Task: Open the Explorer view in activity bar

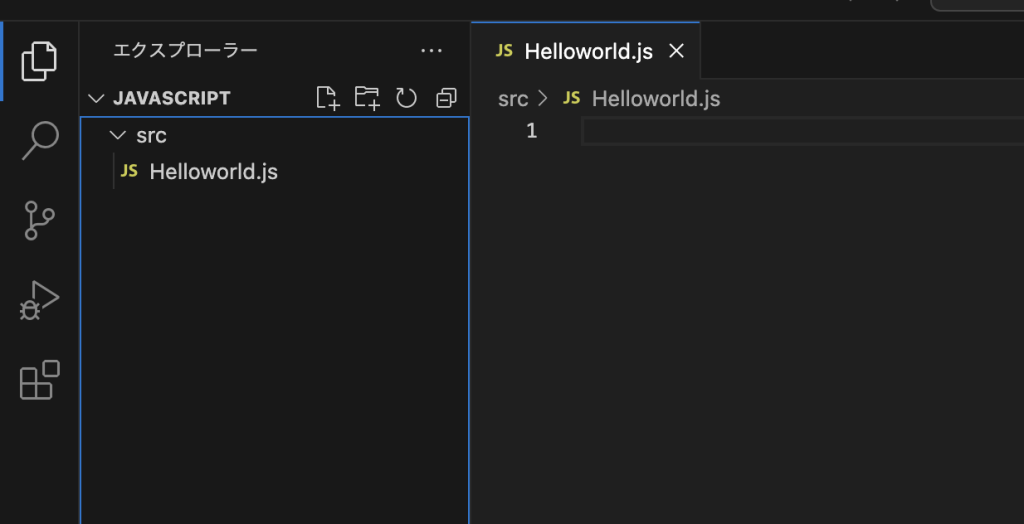Action: coord(39,60)
